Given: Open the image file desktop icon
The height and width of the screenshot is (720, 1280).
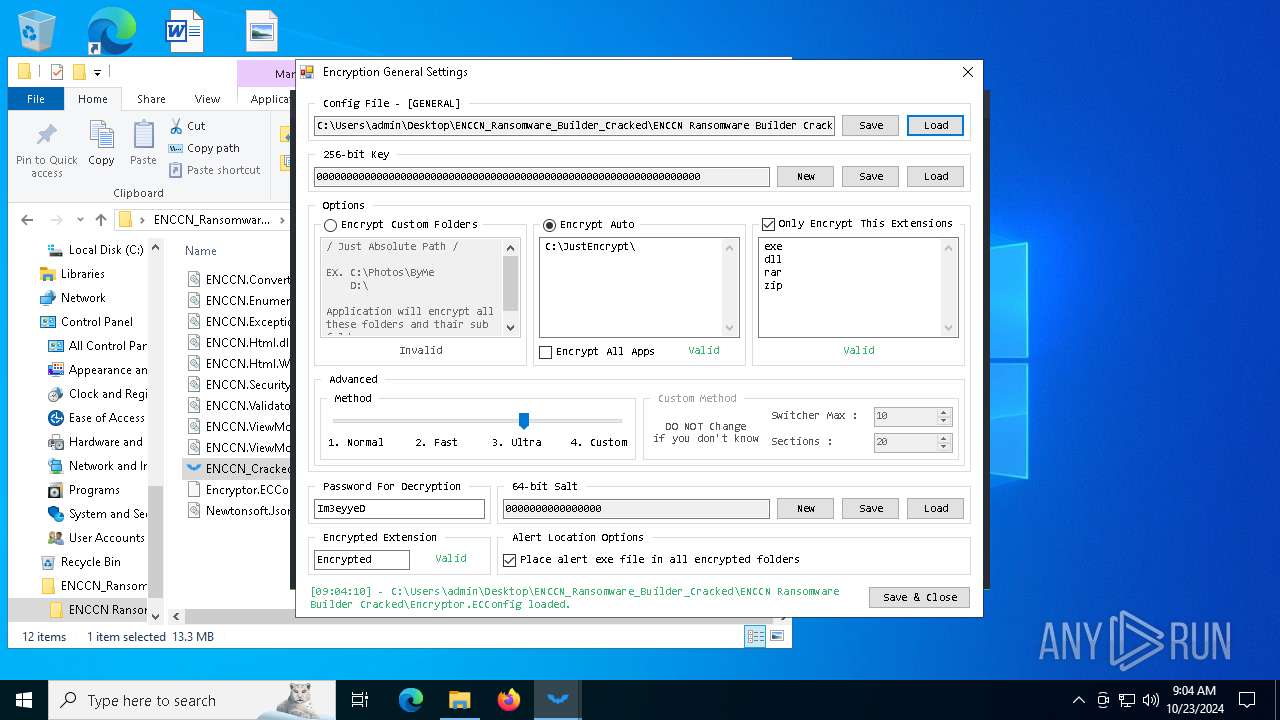Looking at the screenshot, I should [261, 30].
